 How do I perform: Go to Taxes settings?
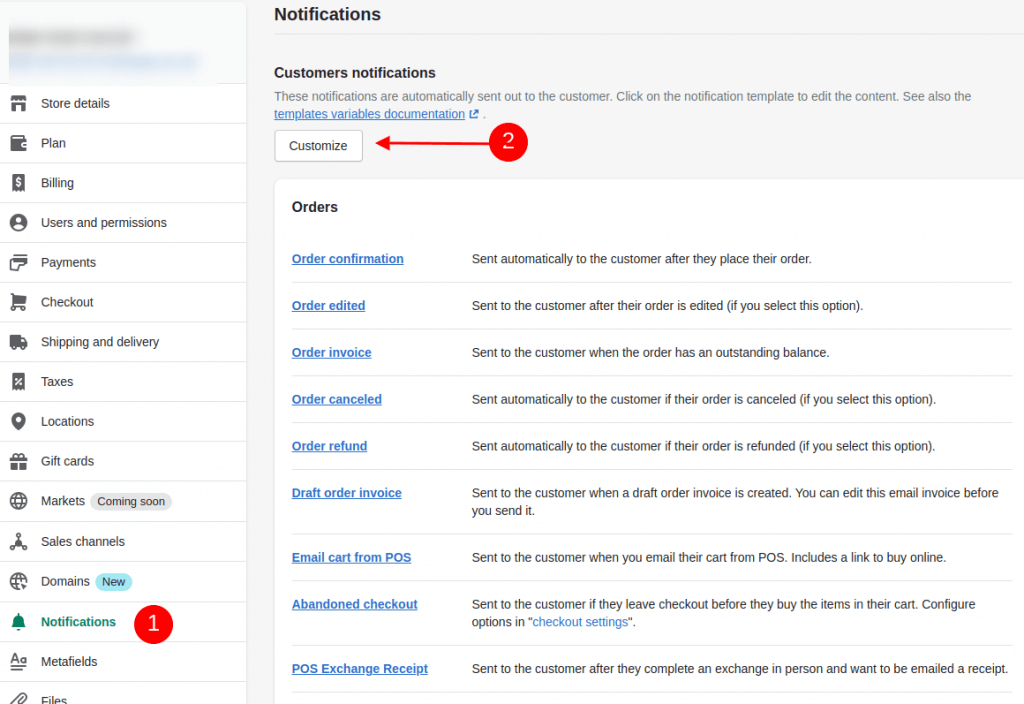[x=123, y=381]
